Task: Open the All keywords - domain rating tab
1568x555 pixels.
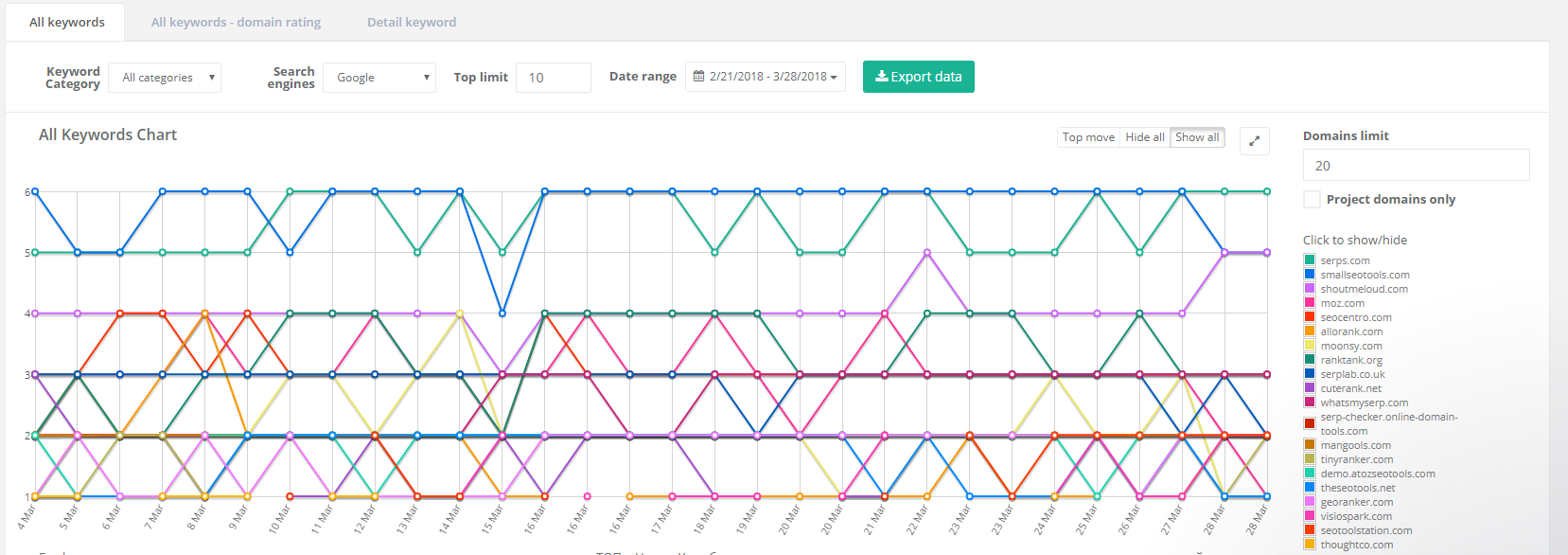Action: 236,22
